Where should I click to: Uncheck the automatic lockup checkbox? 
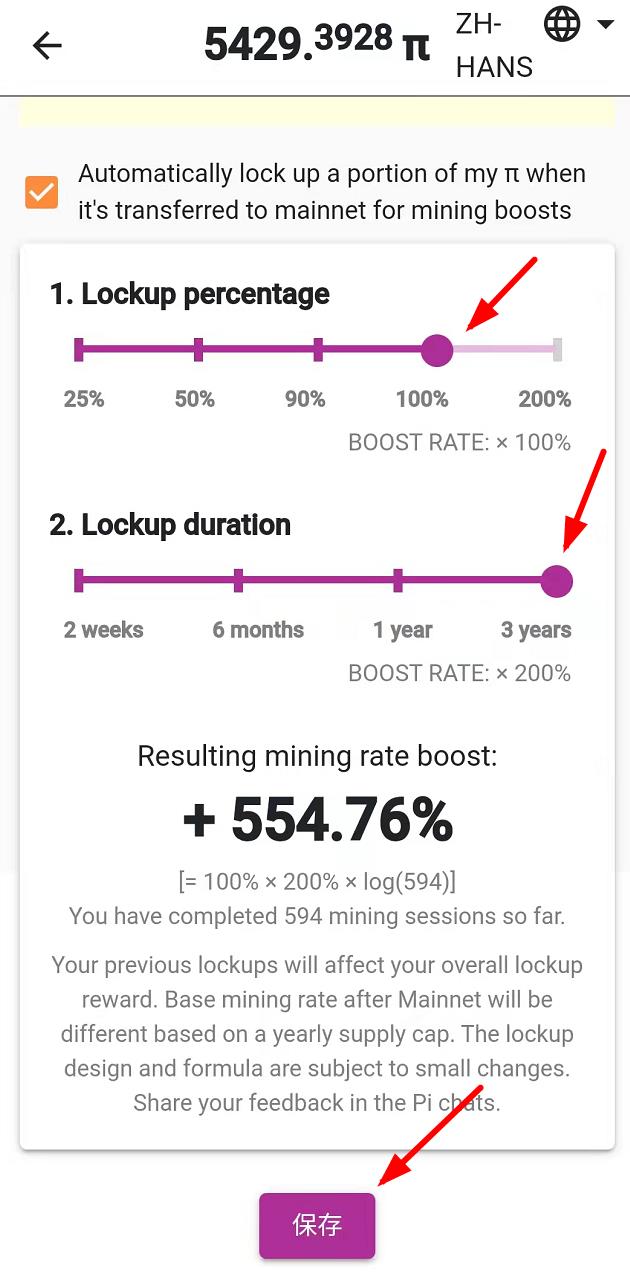(42, 192)
